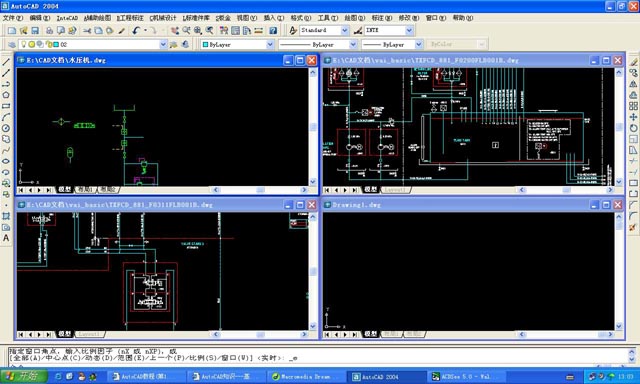Image resolution: width=640 pixels, height=384 pixels.
Task: Select the Multiline Text tool
Action: point(6,238)
